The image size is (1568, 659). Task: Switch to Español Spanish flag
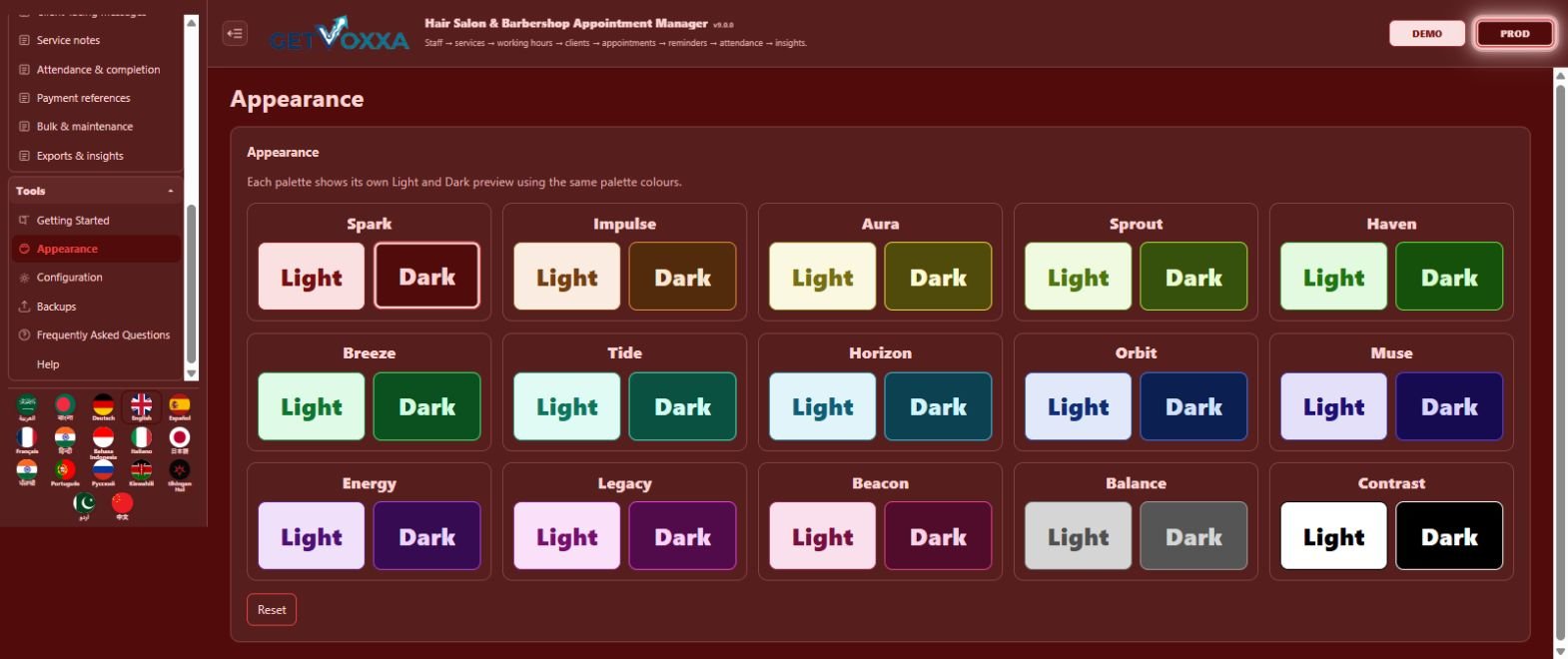[x=180, y=407]
